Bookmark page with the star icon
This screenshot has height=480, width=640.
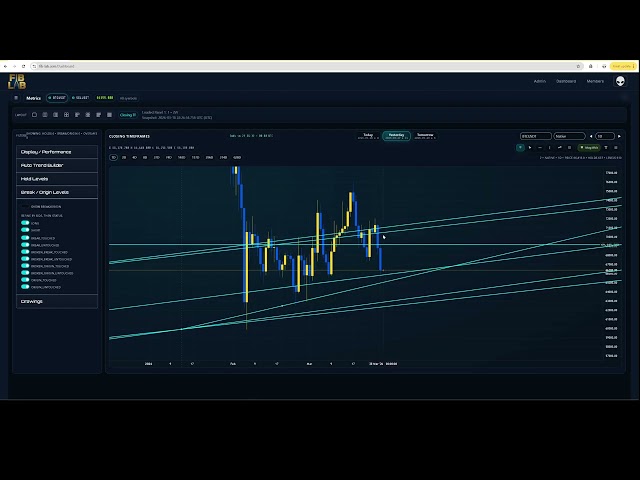(x=578, y=66)
